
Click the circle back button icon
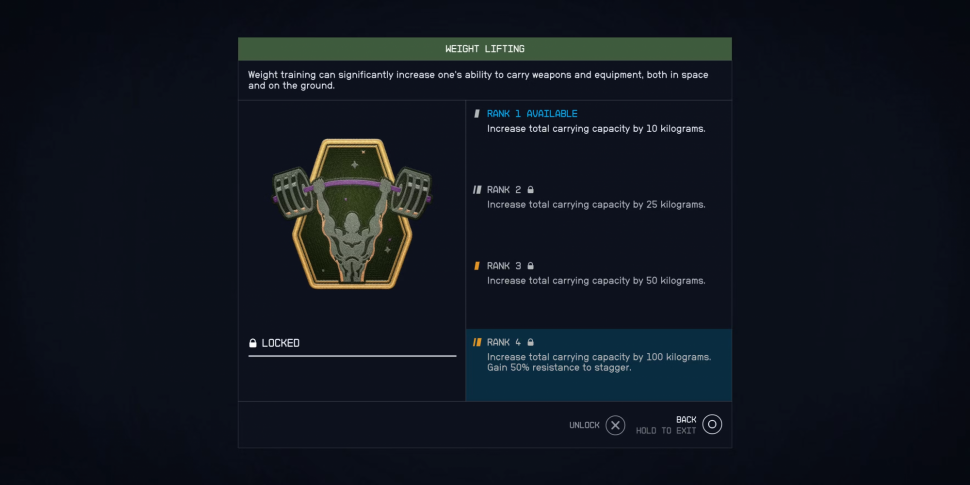712,424
